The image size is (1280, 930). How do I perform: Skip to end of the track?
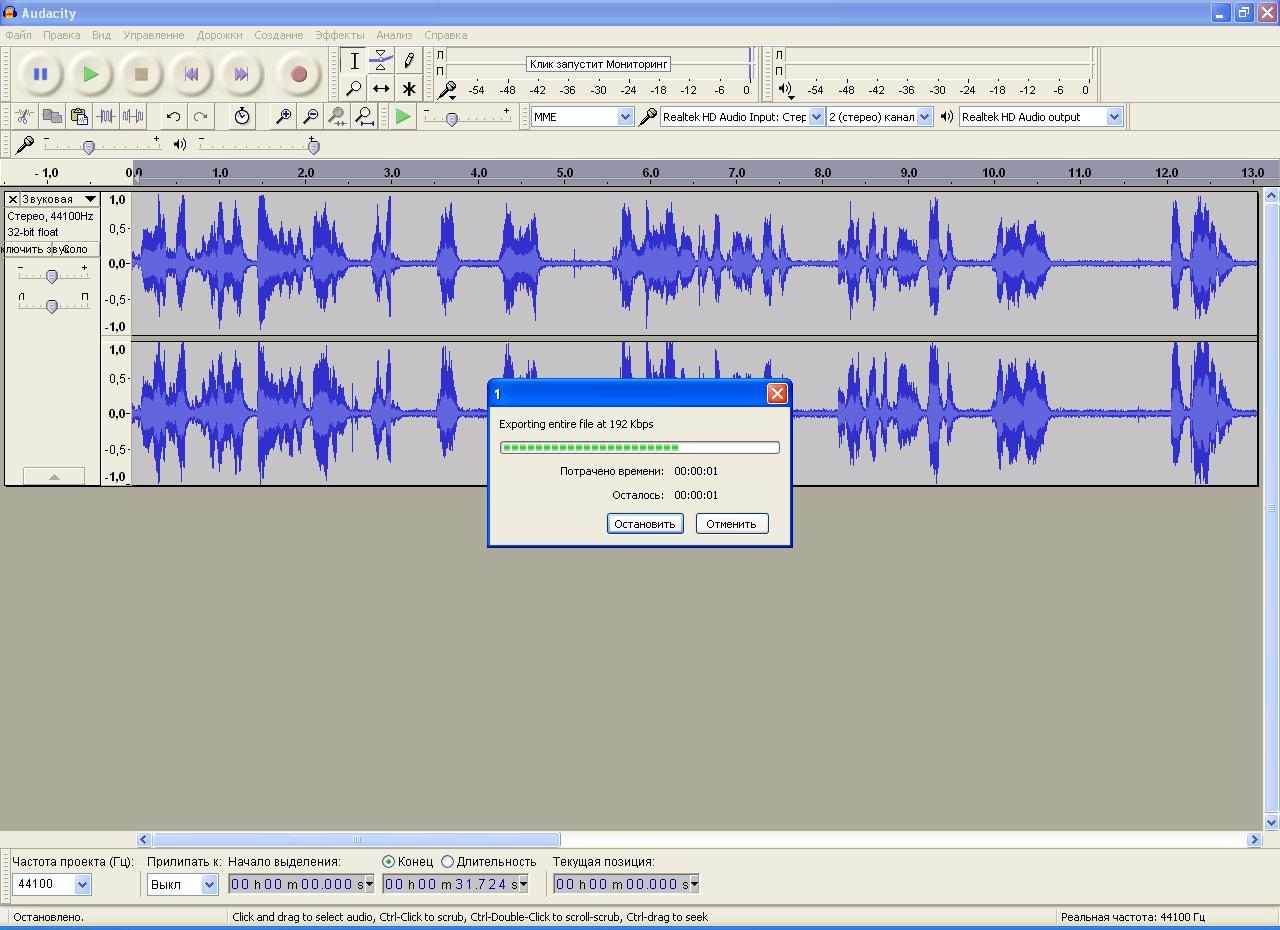pos(241,74)
